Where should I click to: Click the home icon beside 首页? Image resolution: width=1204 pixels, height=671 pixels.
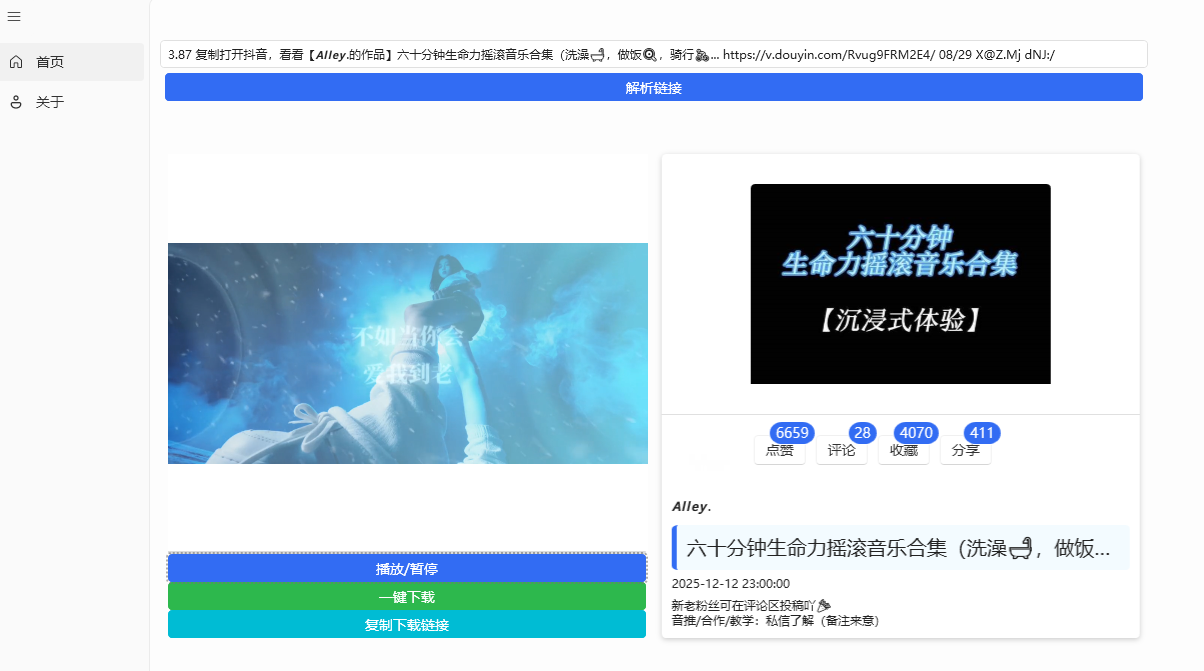point(16,62)
